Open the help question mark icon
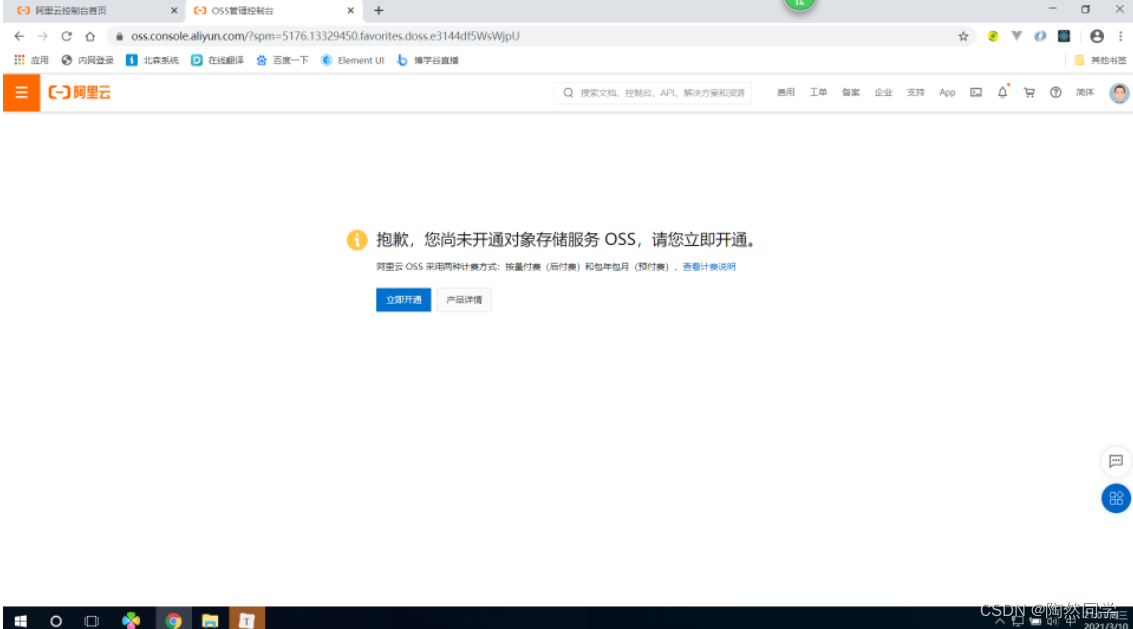Screen dimensions: 1133x629 click(1056, 93)
